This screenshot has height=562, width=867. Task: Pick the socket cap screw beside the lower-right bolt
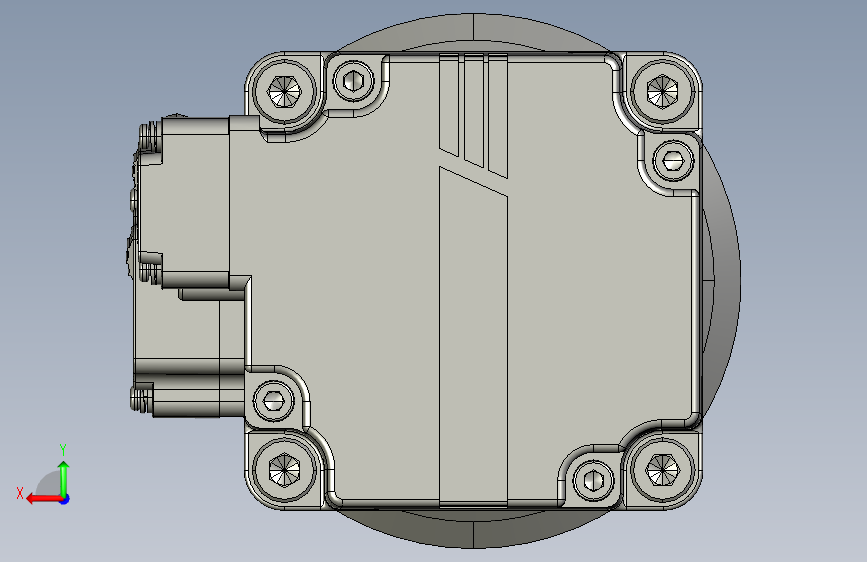593,481
